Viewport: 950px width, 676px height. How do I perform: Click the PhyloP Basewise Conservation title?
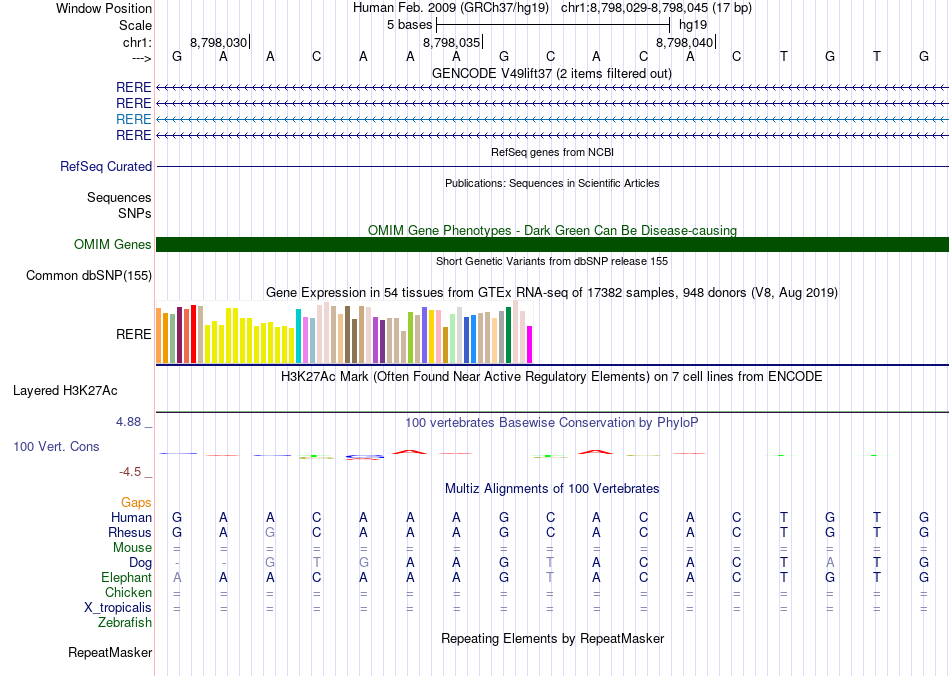pos(552,423)
